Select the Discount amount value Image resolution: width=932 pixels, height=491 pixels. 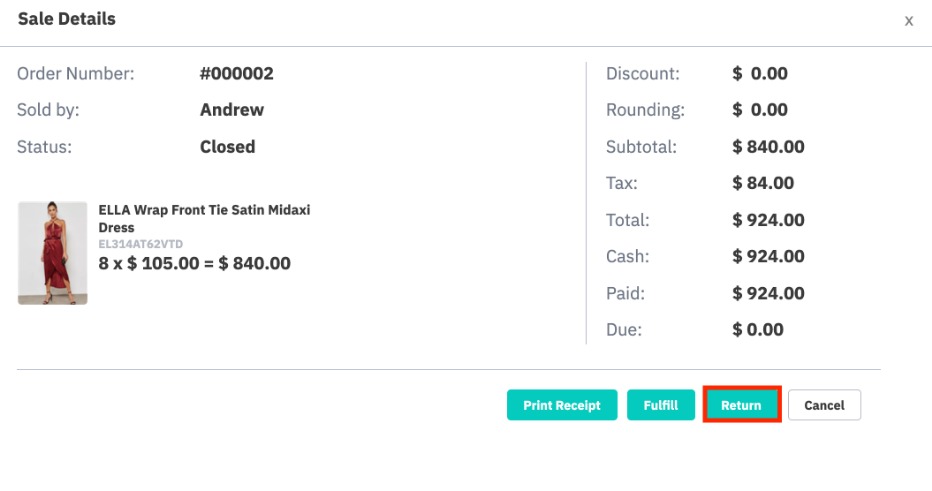click(760, 73)
